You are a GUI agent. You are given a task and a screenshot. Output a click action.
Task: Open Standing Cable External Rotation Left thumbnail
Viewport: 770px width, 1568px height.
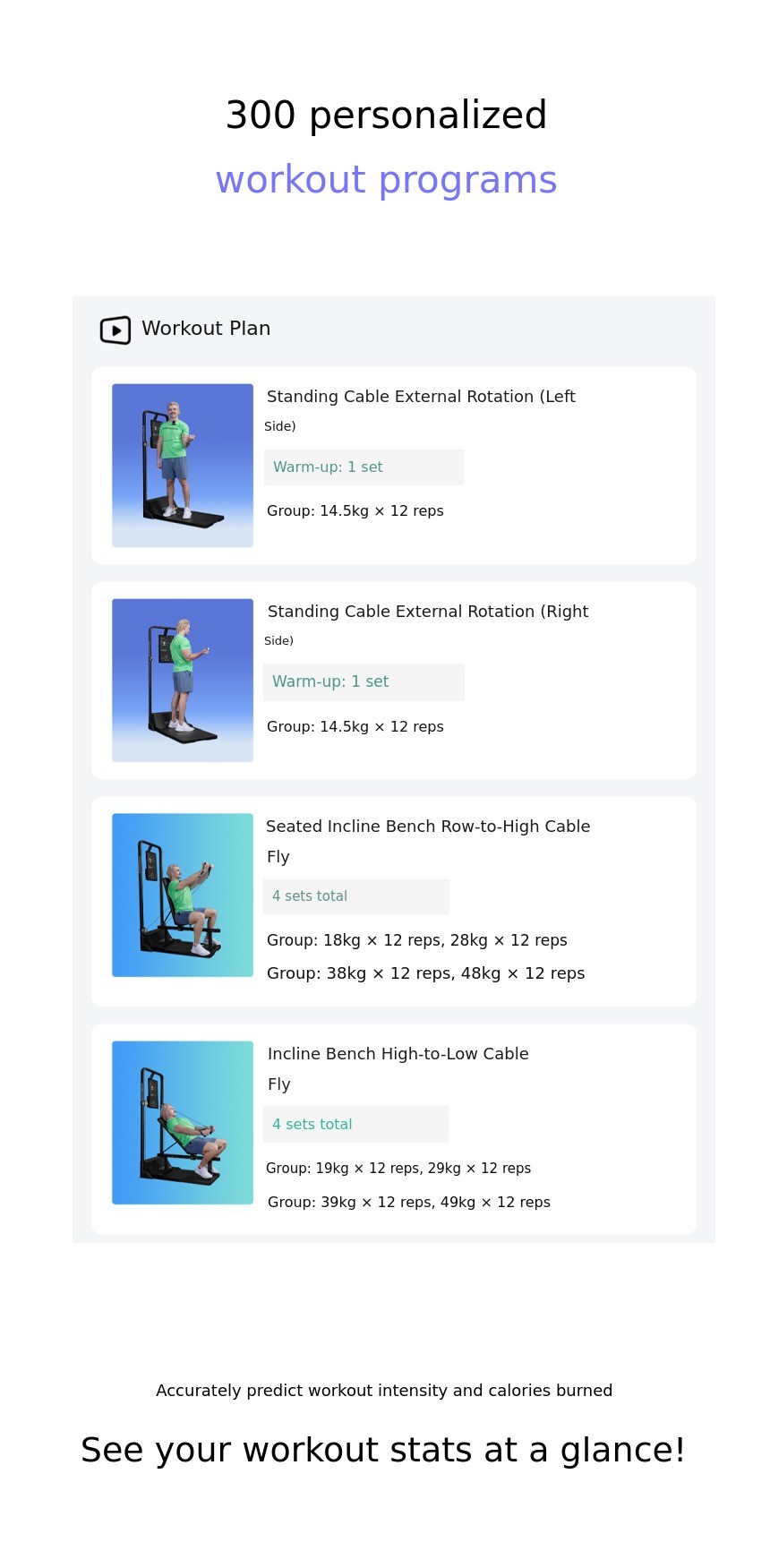pos(183,466)
